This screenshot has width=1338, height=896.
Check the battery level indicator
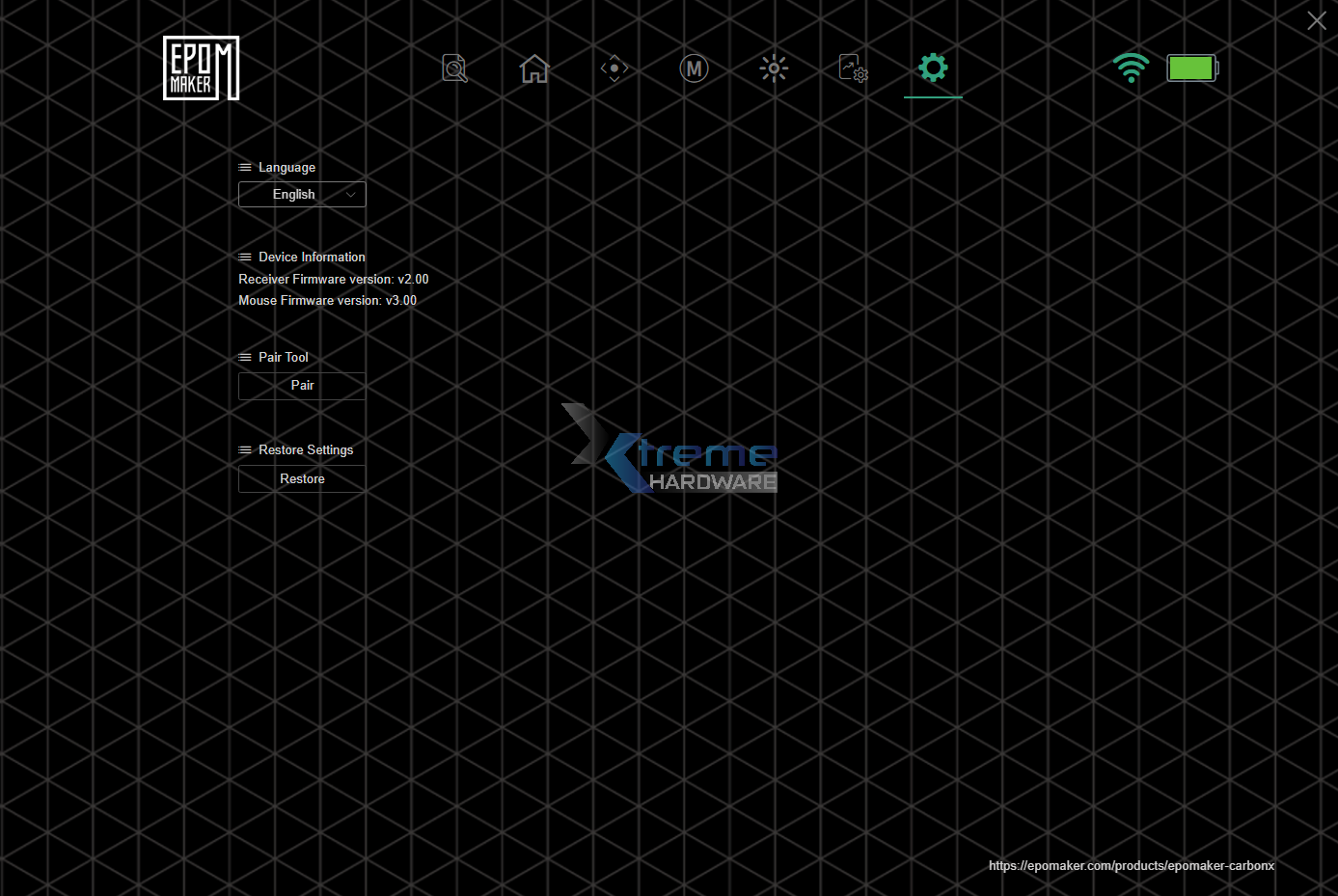pos(1192,68)
